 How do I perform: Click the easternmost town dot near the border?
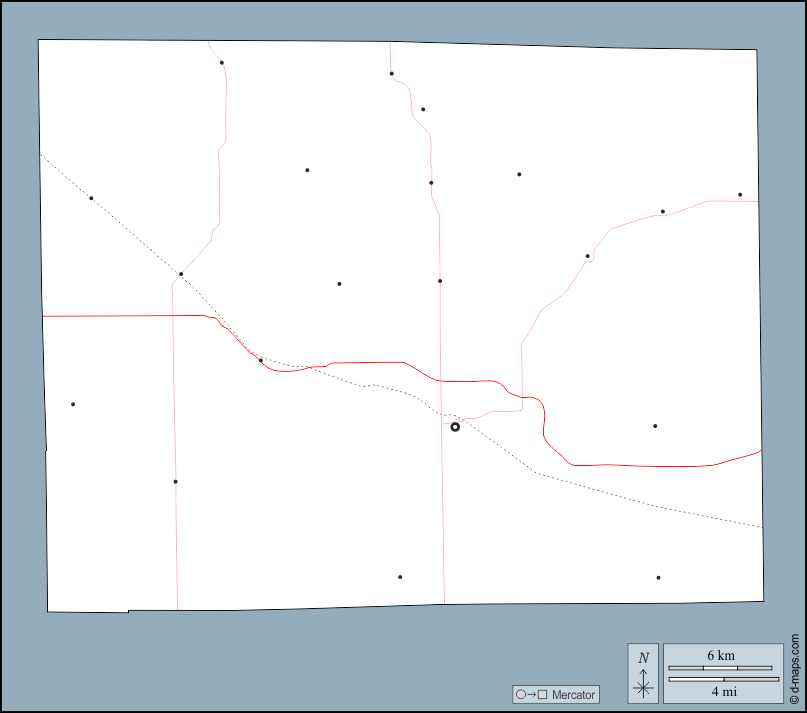pyautogui.click(x=740, y=195)
